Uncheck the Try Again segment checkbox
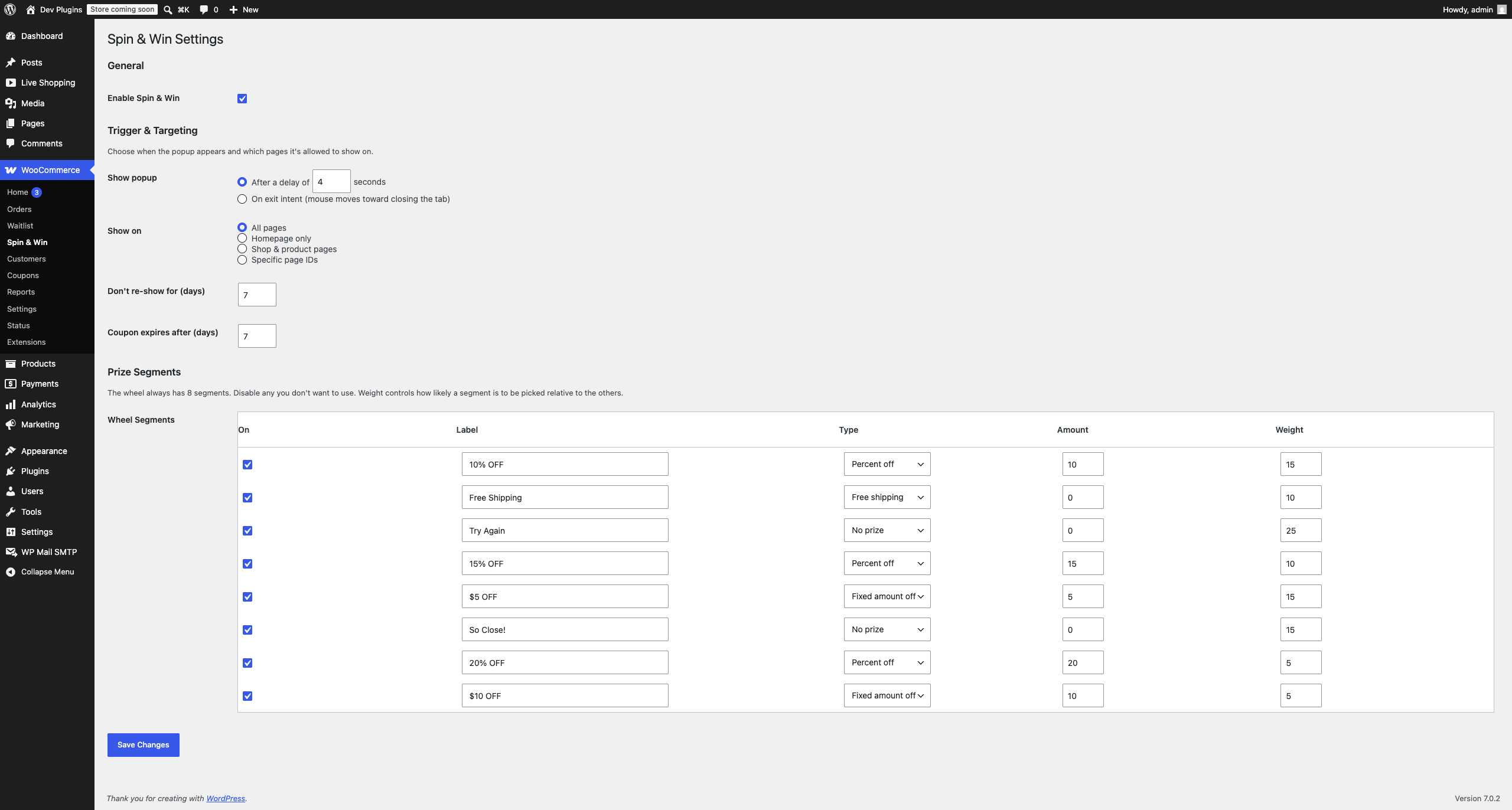Image resolution: width=1512 pixels, height=810 pixels. coord(247,531)
